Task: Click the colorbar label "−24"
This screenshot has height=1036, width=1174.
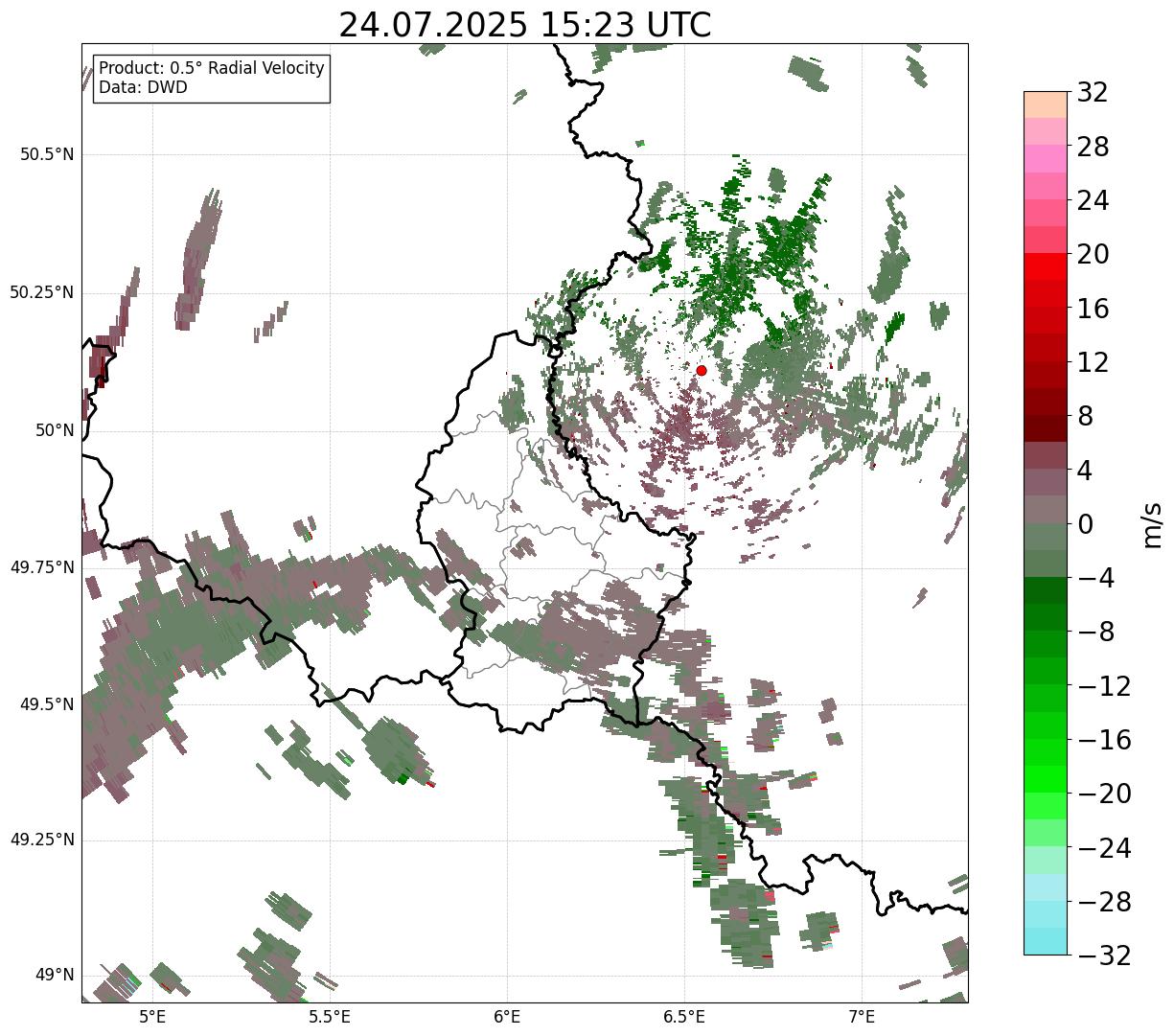Action: [x=1104, y=848]
